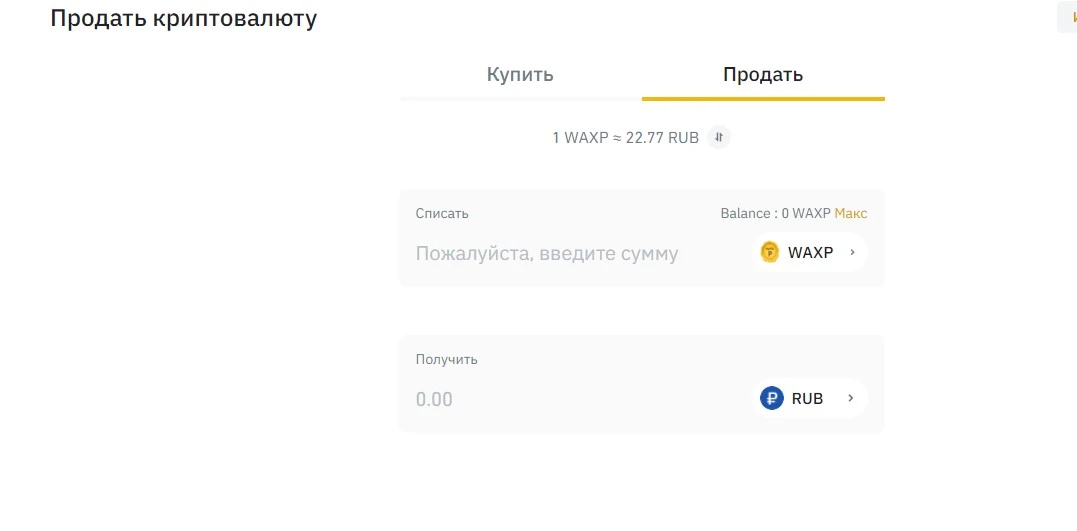Viewport: 1077px width, 531px height.
Task: Open the WAXP cryptocurrency dropdown label
Action: coord(810,252)
